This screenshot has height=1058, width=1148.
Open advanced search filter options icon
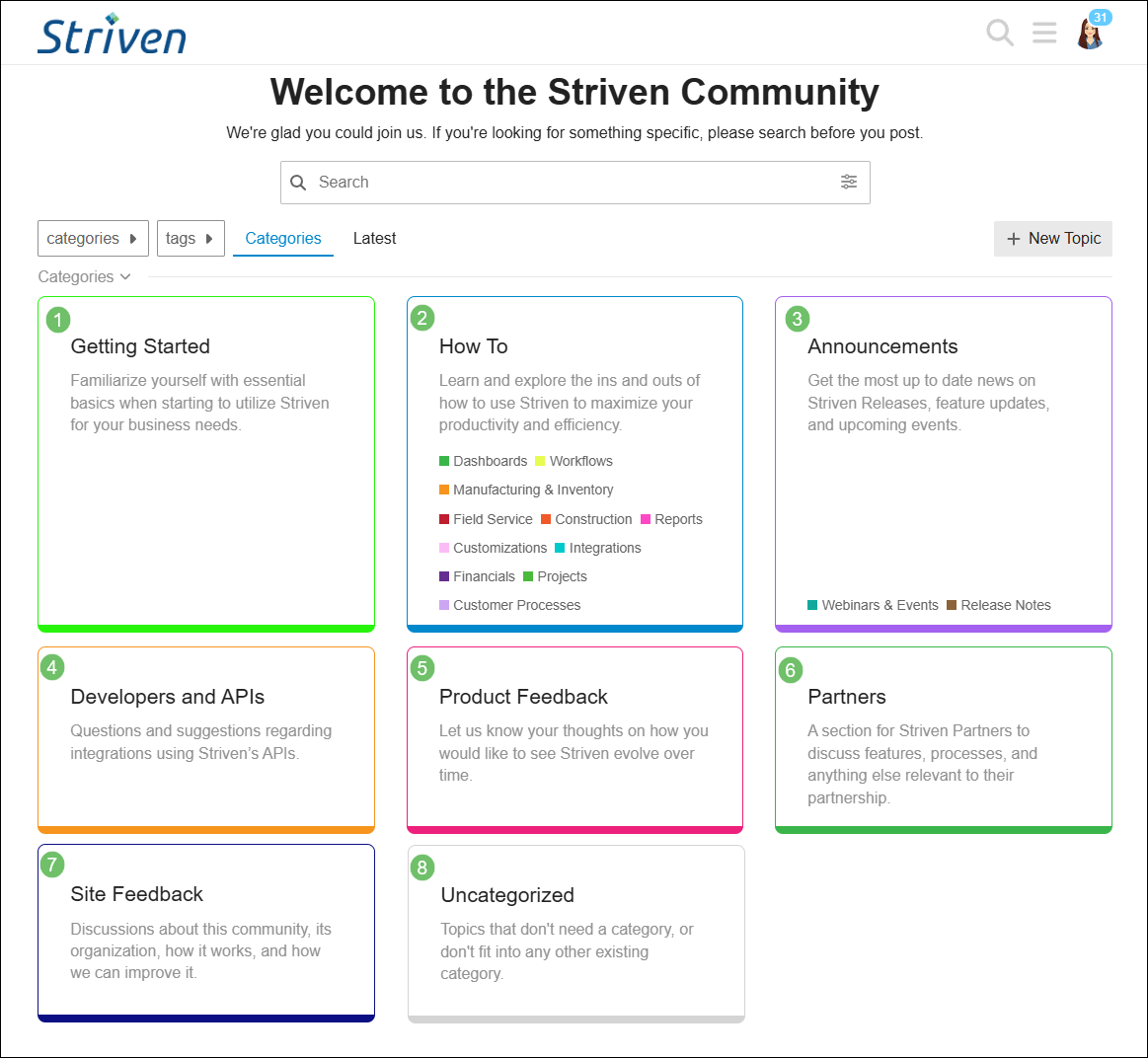click(849, 182)
